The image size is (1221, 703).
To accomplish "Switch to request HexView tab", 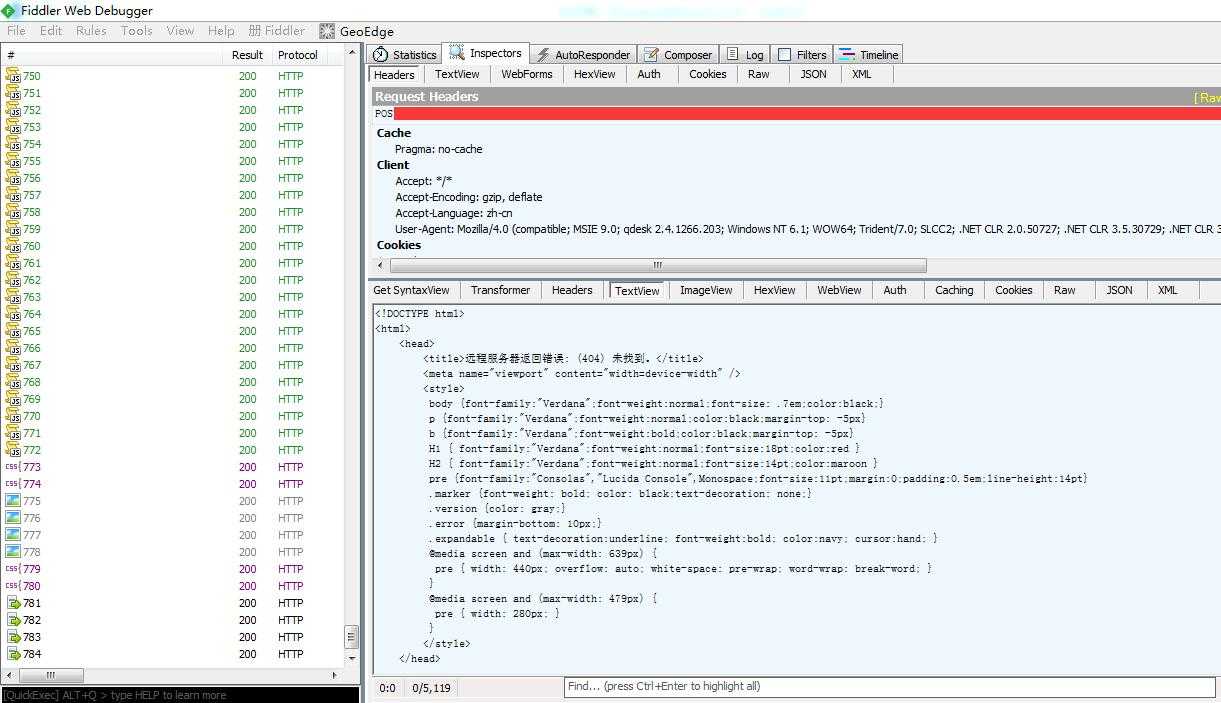I will tap(594, 74).
